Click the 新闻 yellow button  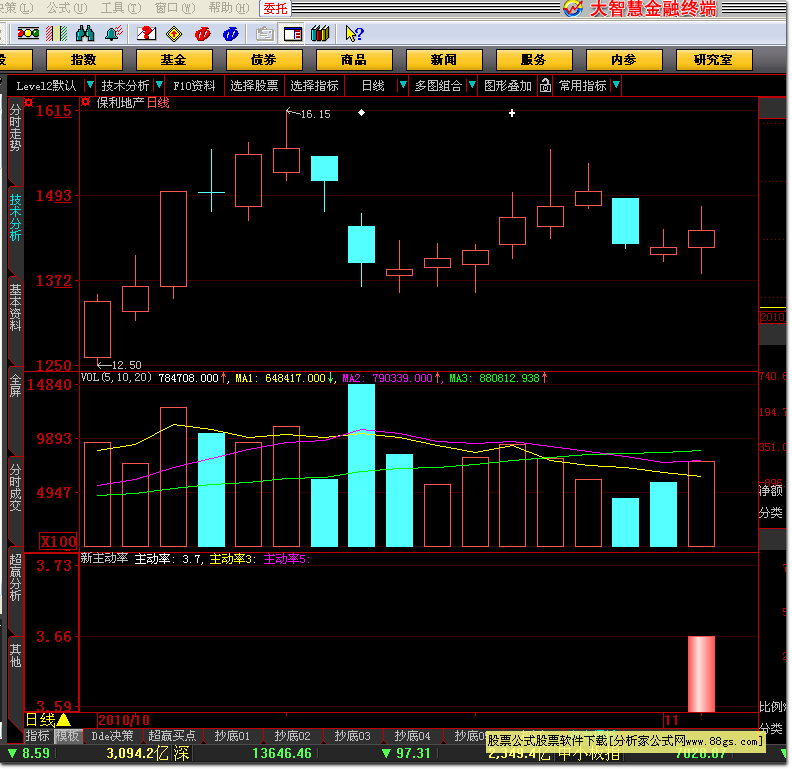443,60
